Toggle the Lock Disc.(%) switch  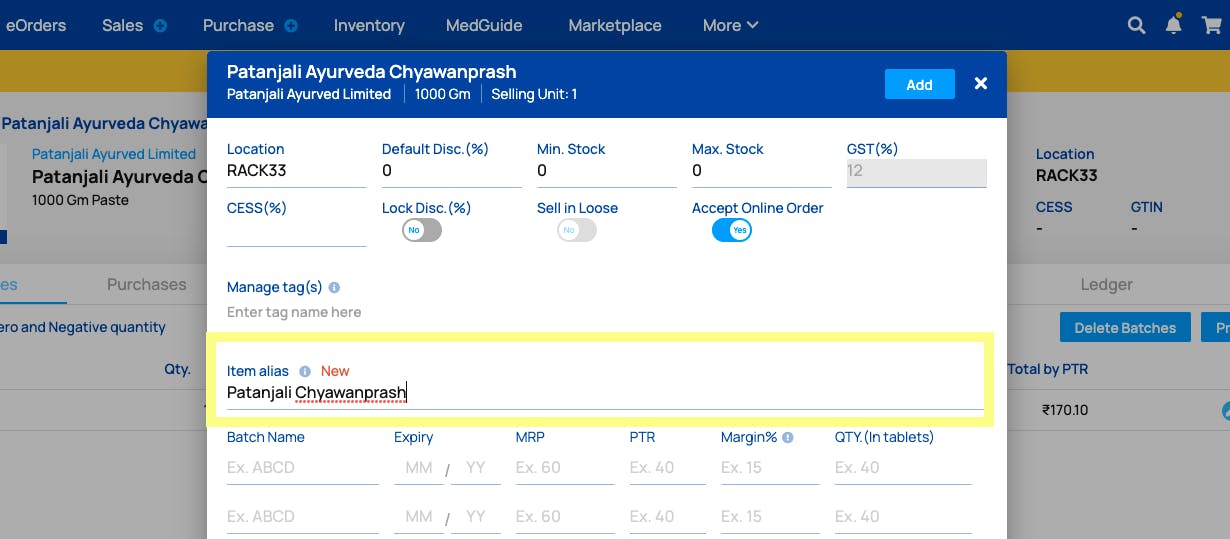(421, 230)
